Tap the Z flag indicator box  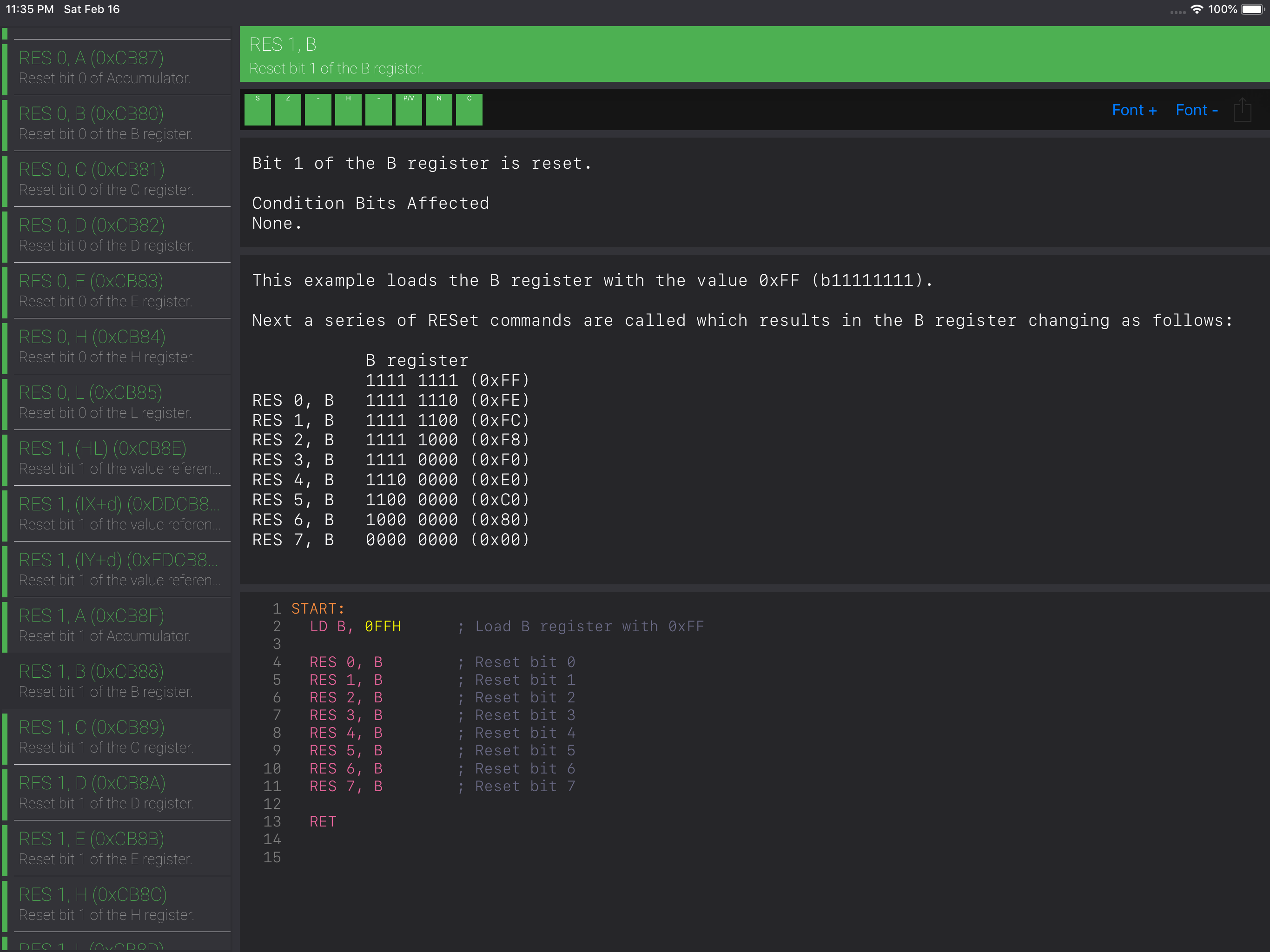pyautogui.click(x=288, y=109)
